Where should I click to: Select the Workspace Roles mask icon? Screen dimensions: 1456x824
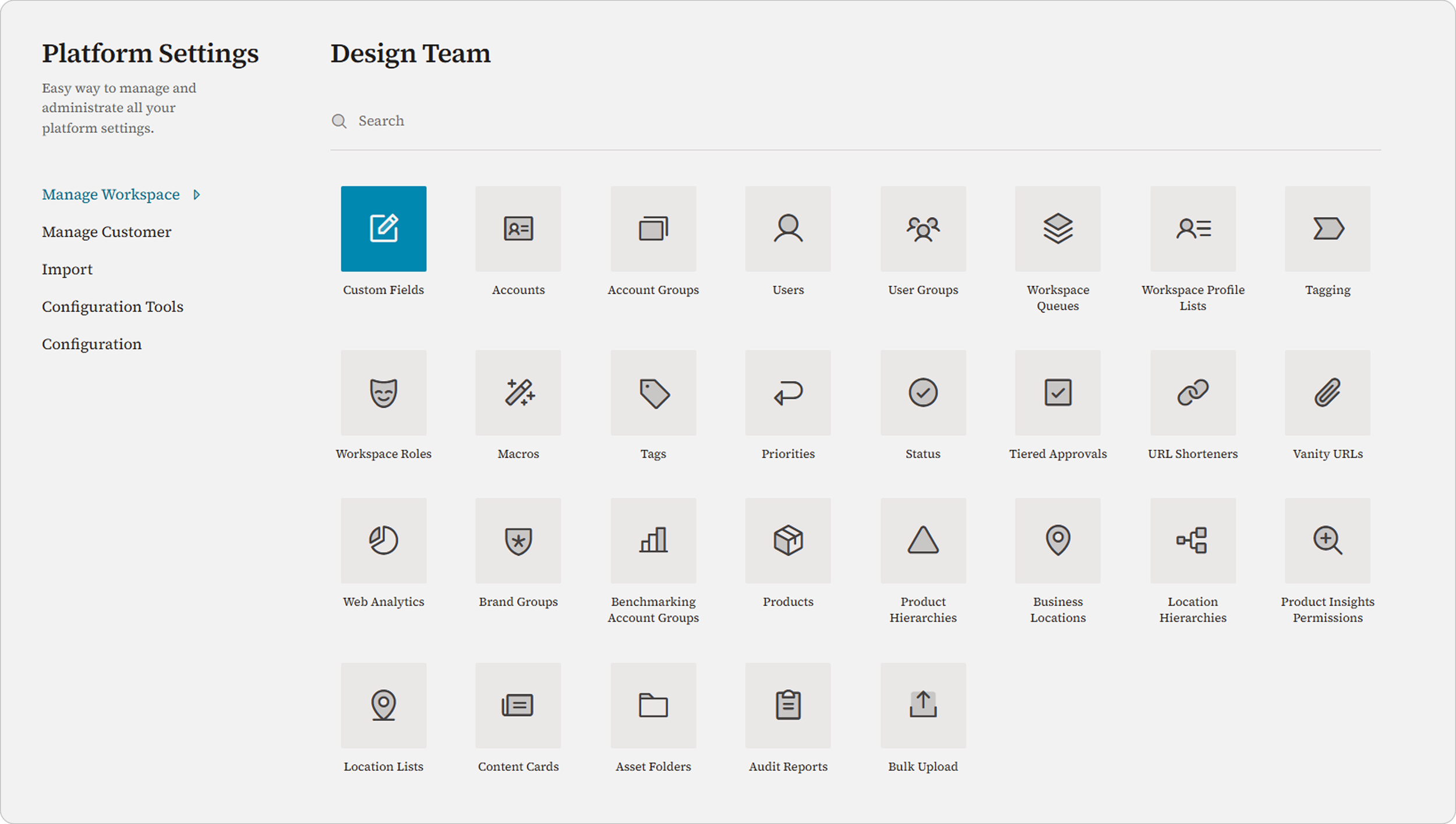[x=383, y=392]
